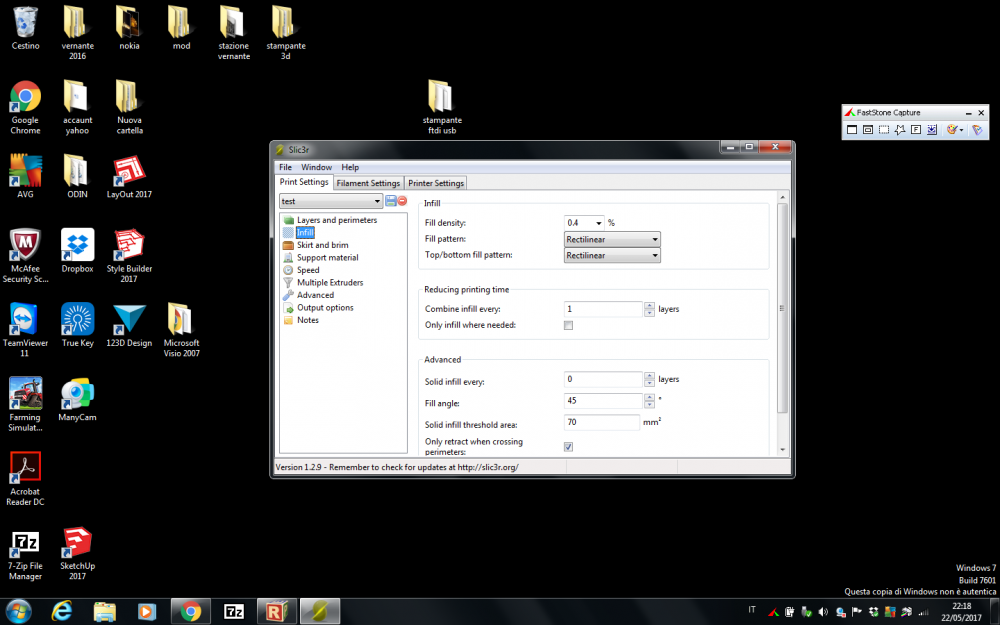Select Support material in the settings list
The height and width of the screenshot is (625, 1000).
(x=327, y=258)
